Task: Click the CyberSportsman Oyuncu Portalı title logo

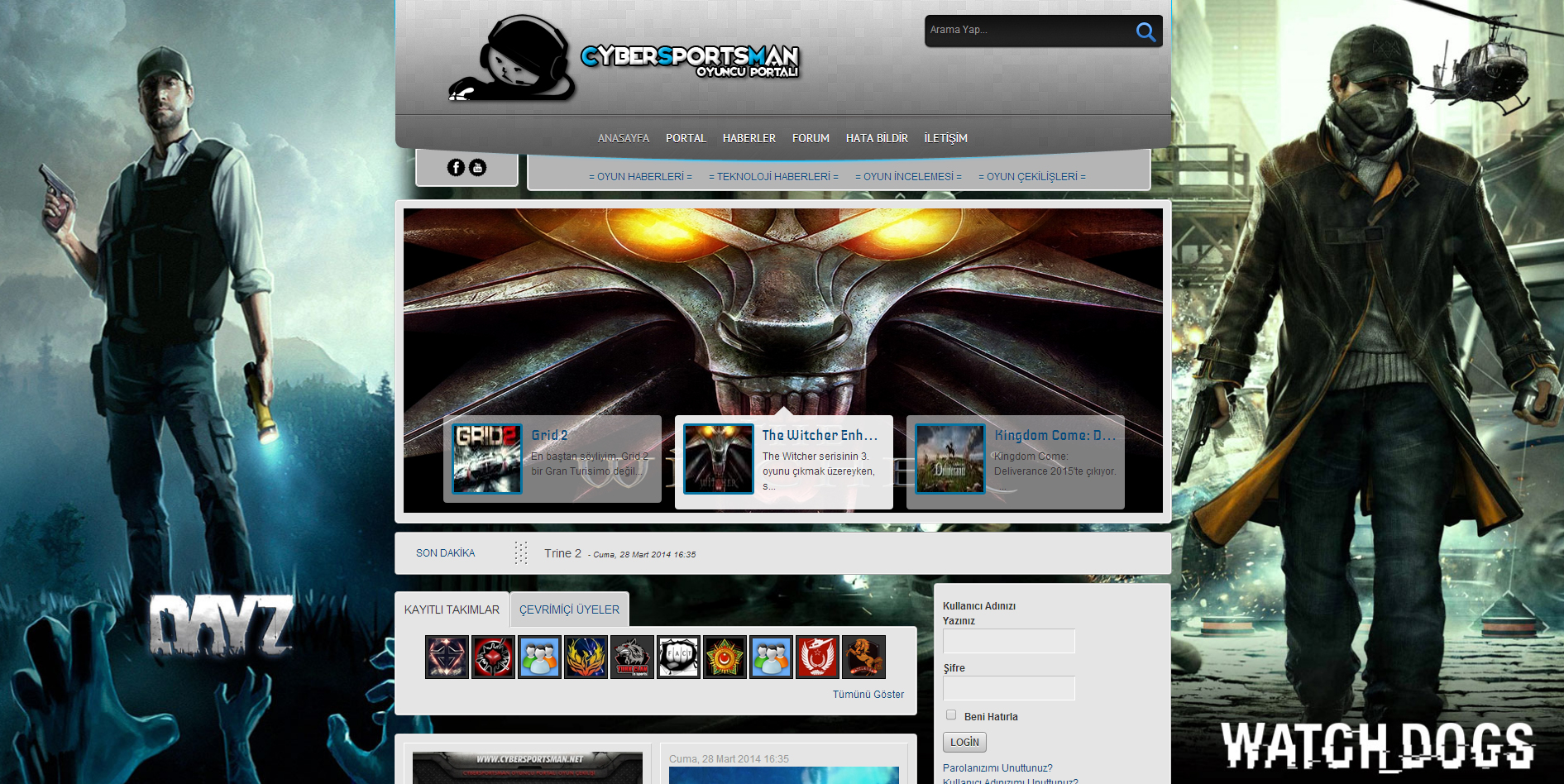Action: point(690,60)
